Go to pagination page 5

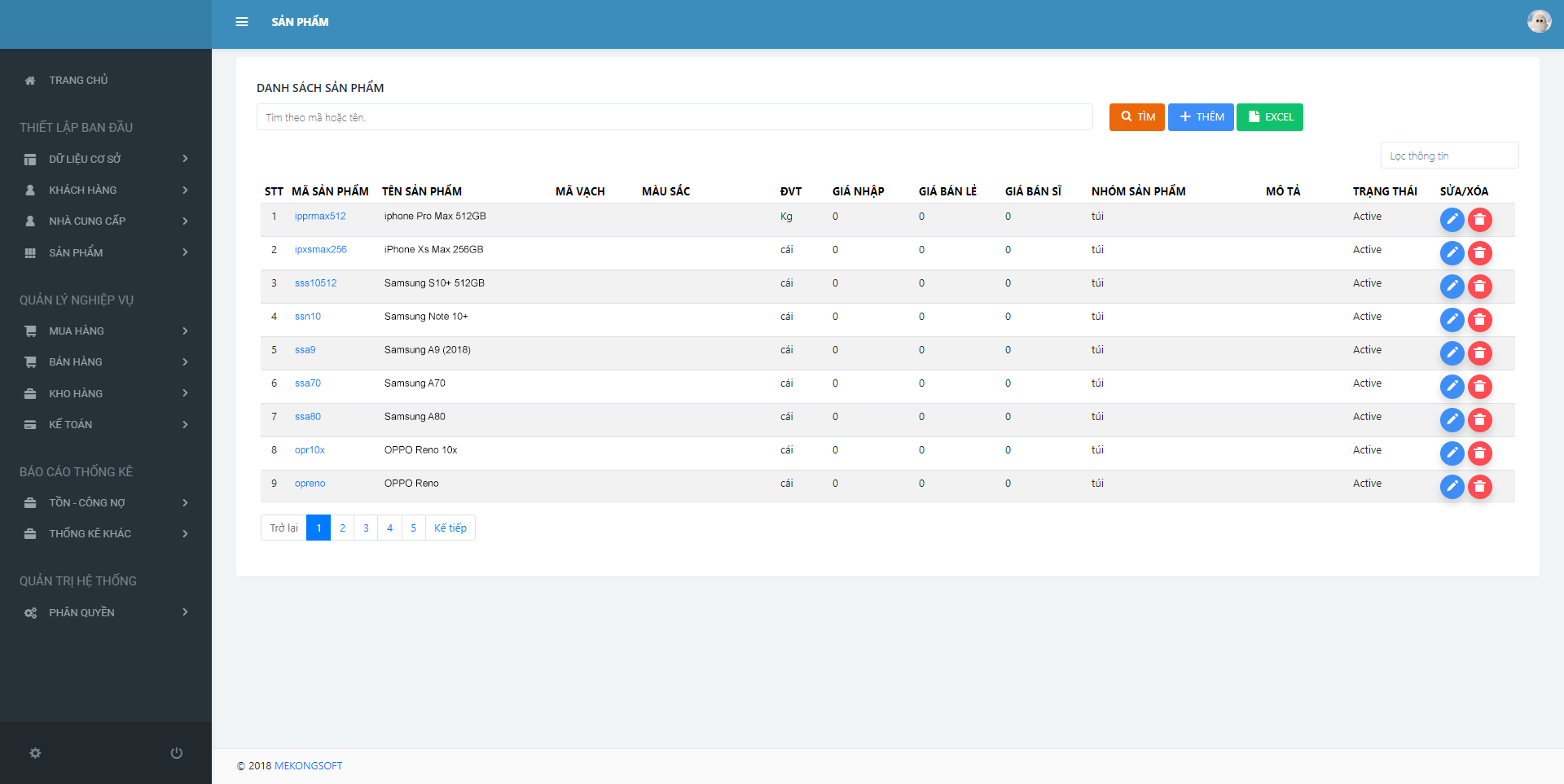413,528
